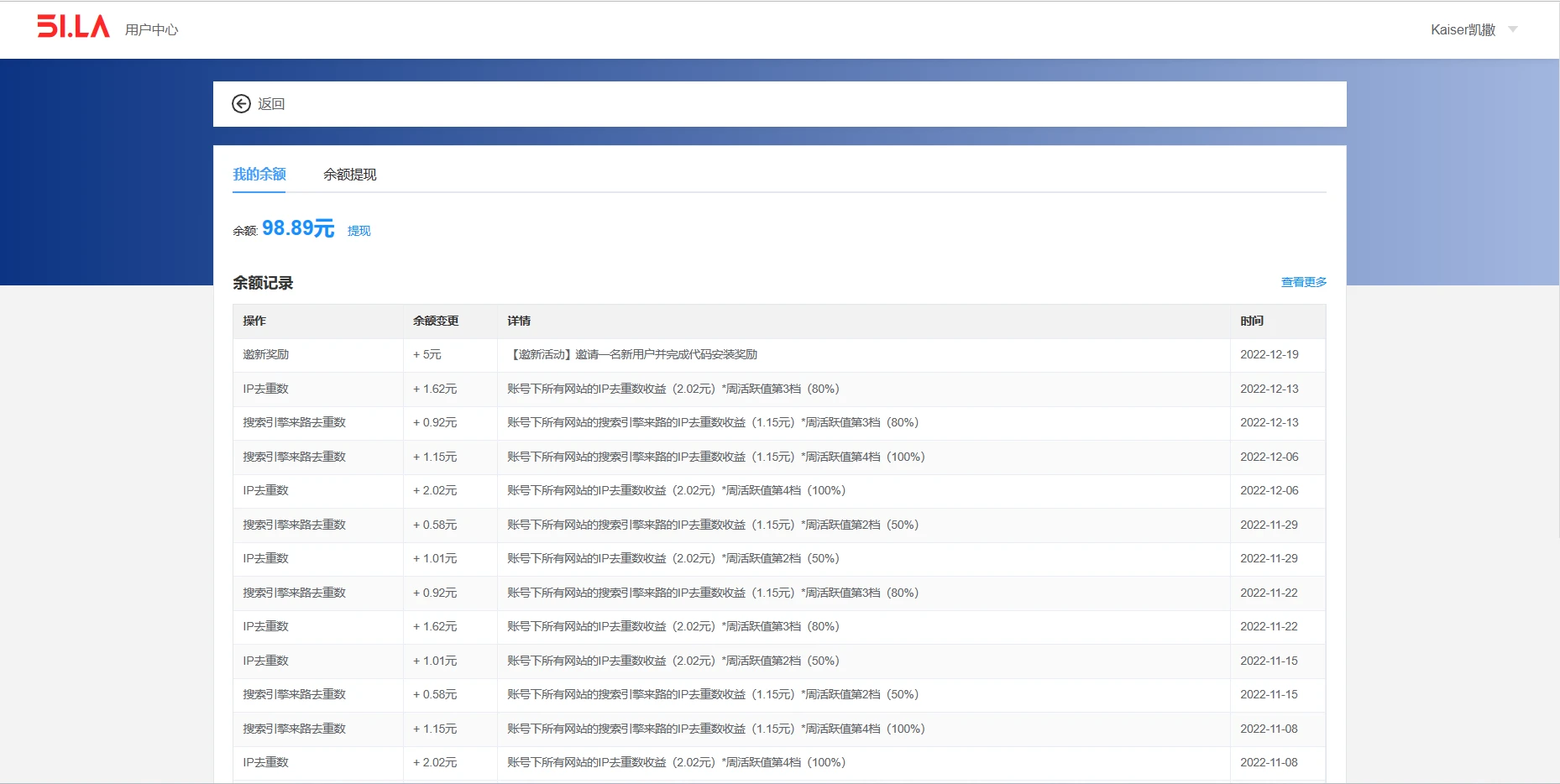The width and height of the screenshot is (1560, 784).
Task: Click the 51.LA logo
Action: (73, 27)
